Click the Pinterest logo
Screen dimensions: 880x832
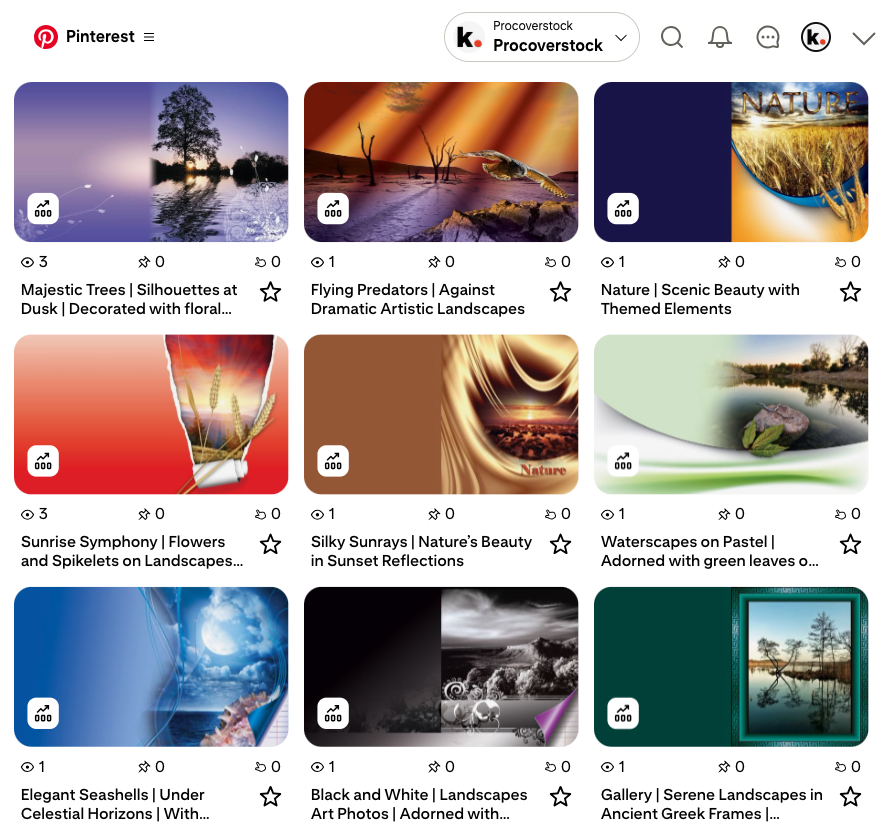(46, 37)
